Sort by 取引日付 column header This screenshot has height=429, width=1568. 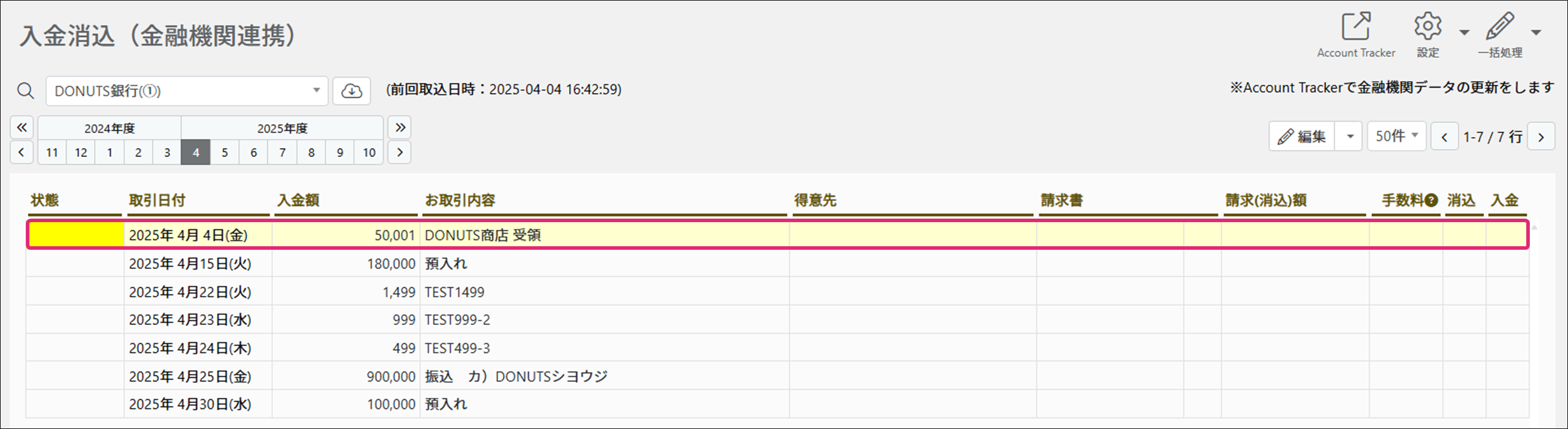coord(157,200)
